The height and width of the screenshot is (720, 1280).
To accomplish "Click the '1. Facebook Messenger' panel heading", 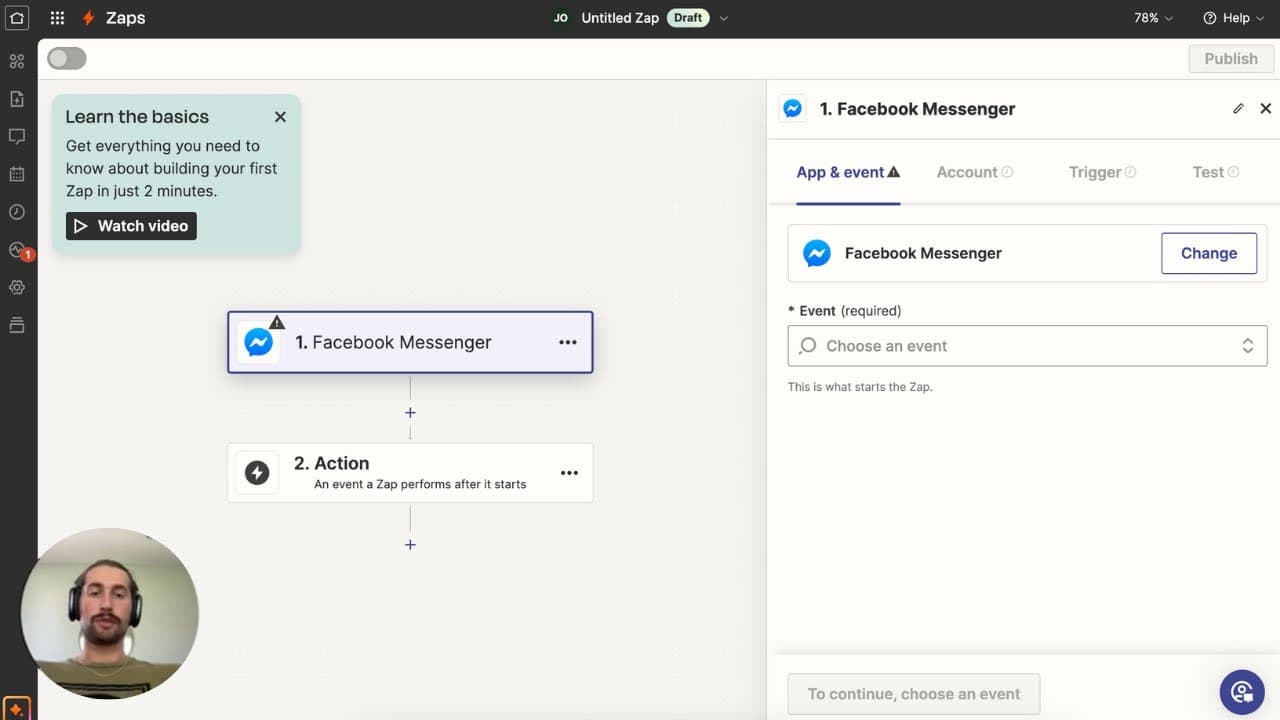I will [917, 109].
